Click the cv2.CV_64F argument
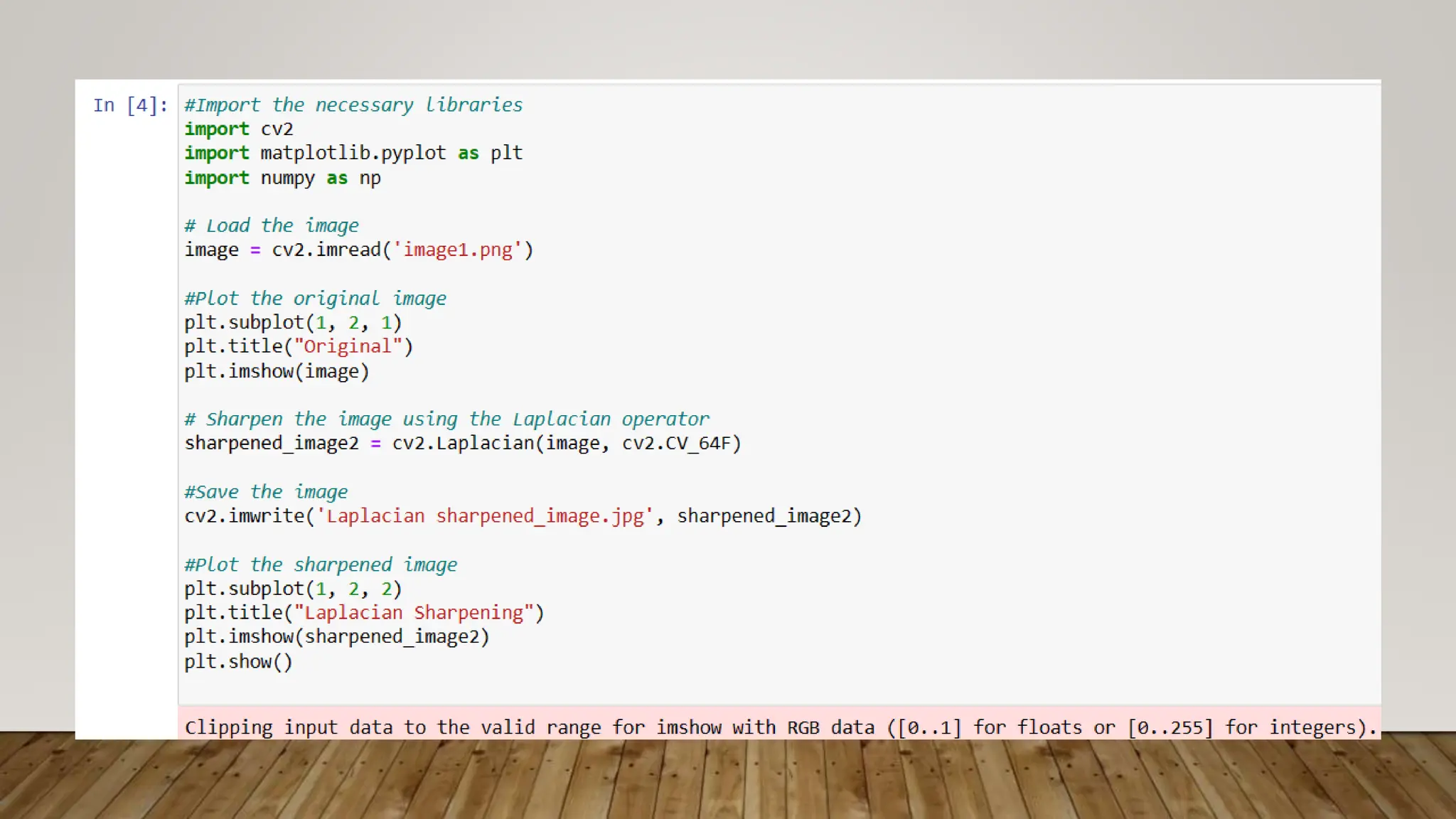Image resolution: width=1456 pixels, height=819 pixels. (680, 444)
